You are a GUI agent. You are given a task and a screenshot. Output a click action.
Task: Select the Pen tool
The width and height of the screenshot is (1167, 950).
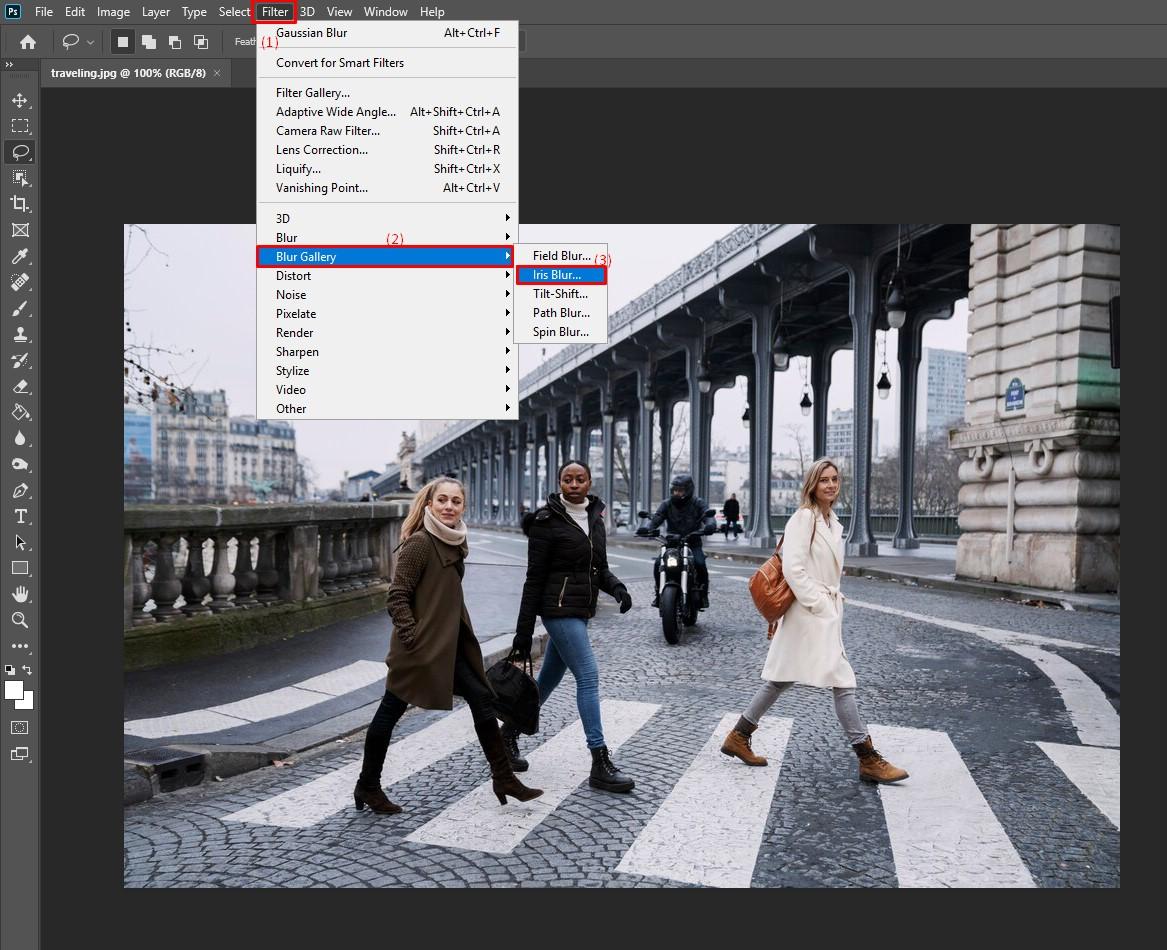coord(19,490)
